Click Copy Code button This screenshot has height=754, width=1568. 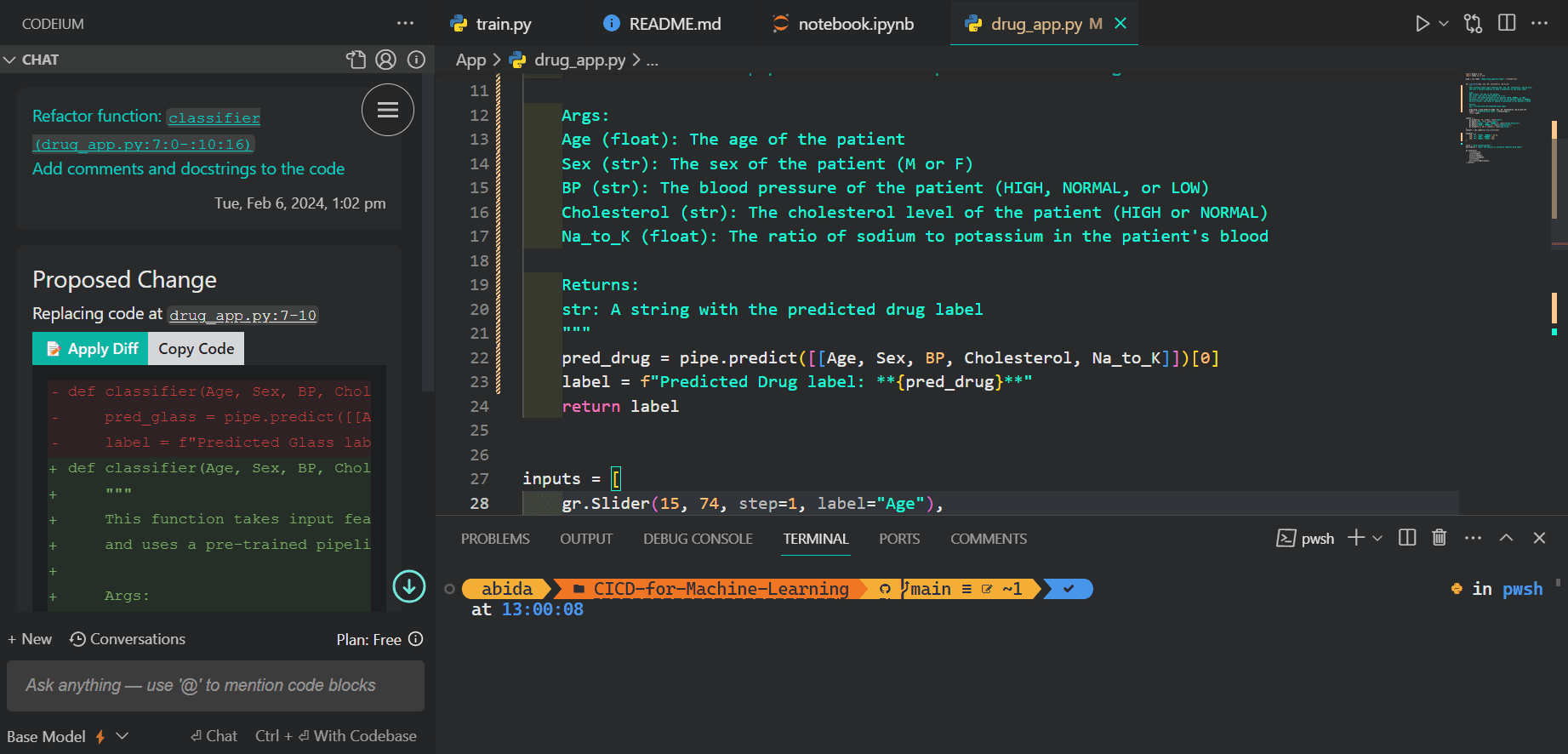(x=197, y=349)
